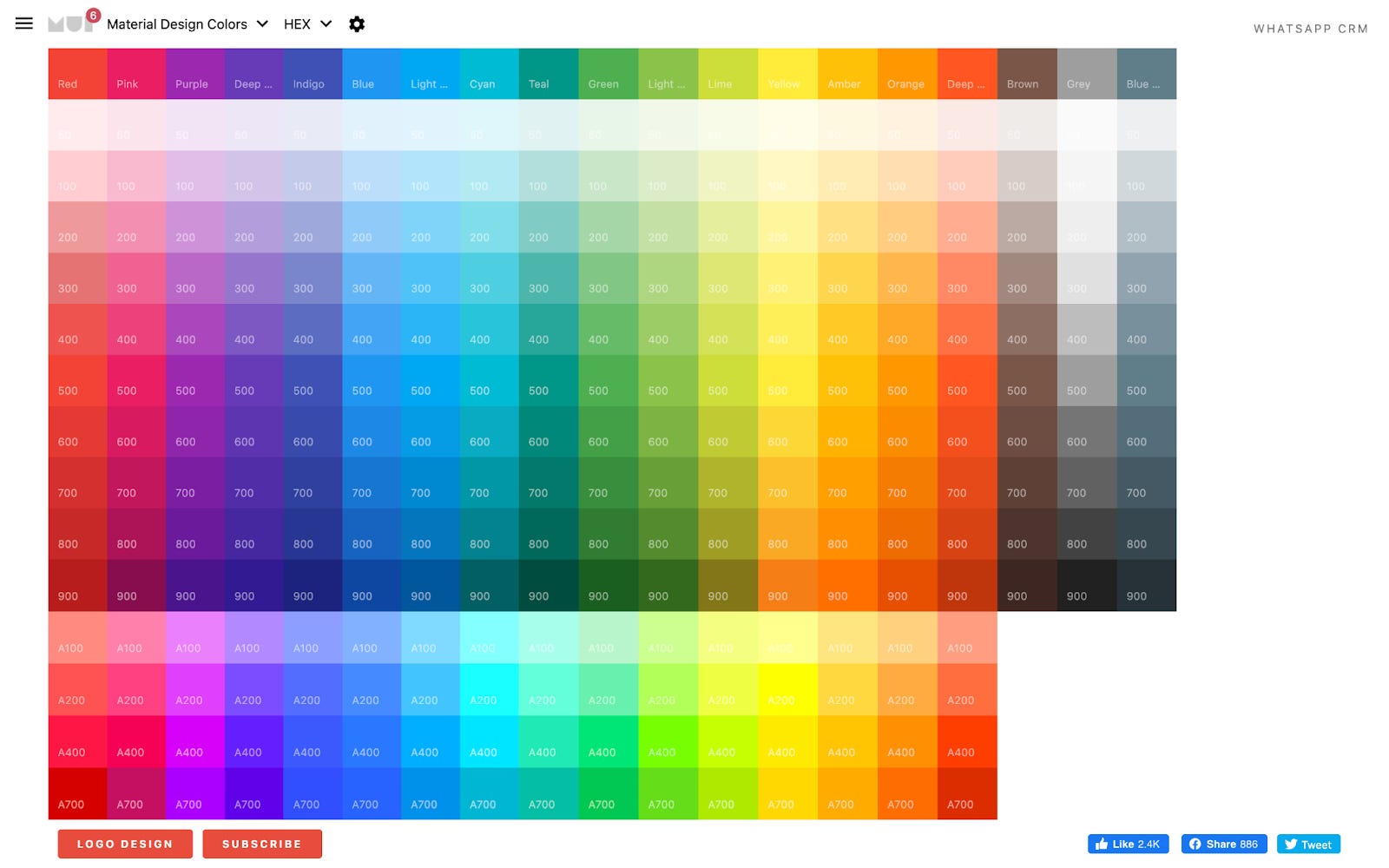The image size is (1389, 868).
Task: Click the SUBSCRIBE button
Action: click(x=261, y=843)
